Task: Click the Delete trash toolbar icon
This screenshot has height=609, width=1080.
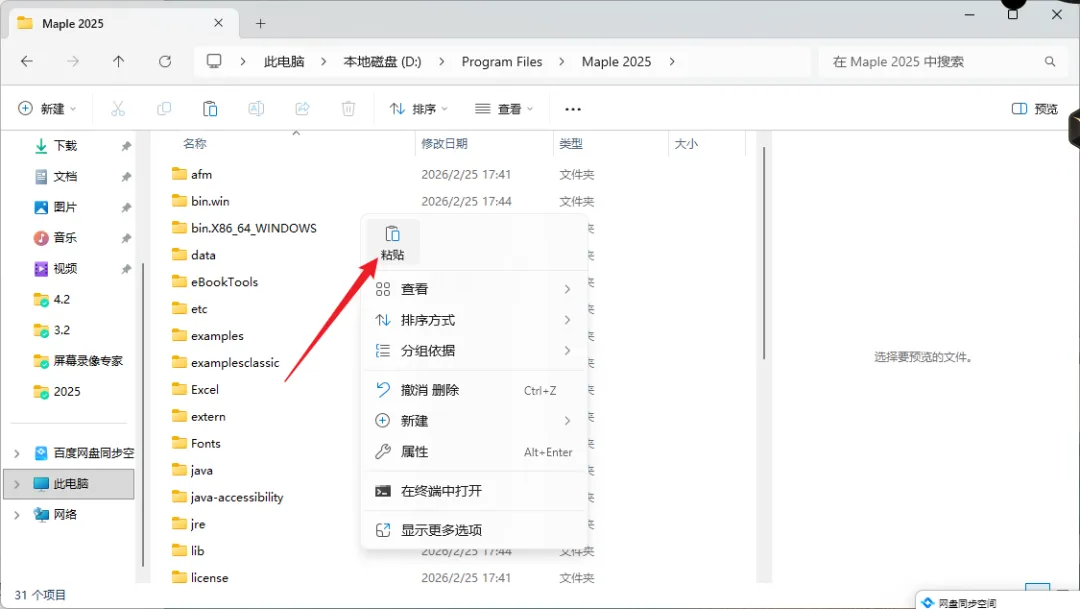Action: pos(349,109)
